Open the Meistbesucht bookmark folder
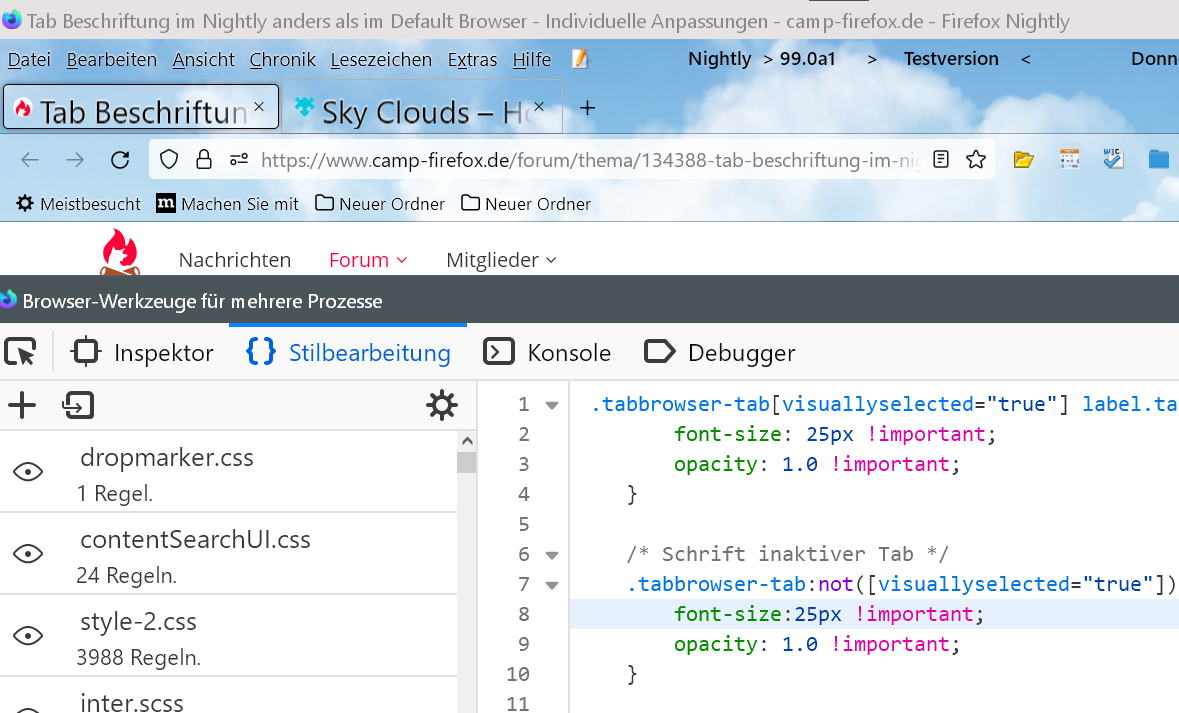 (x=79, y=204)
